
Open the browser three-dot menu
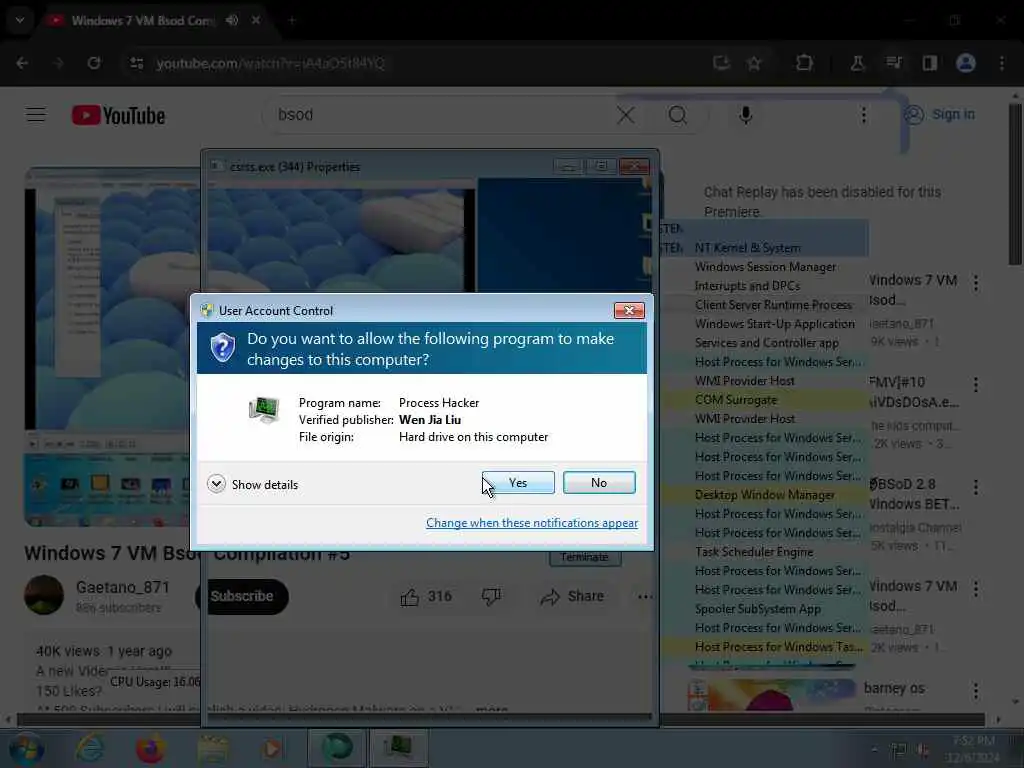(1002, 63)
